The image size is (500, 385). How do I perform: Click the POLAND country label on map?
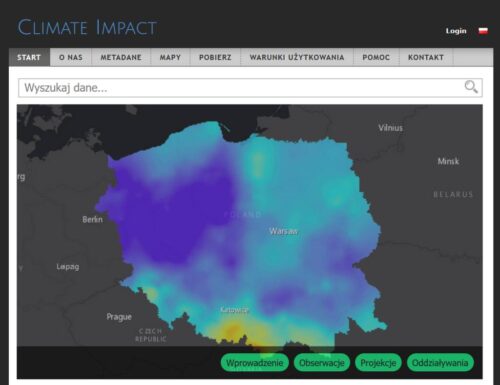click(x=242, y=214)
